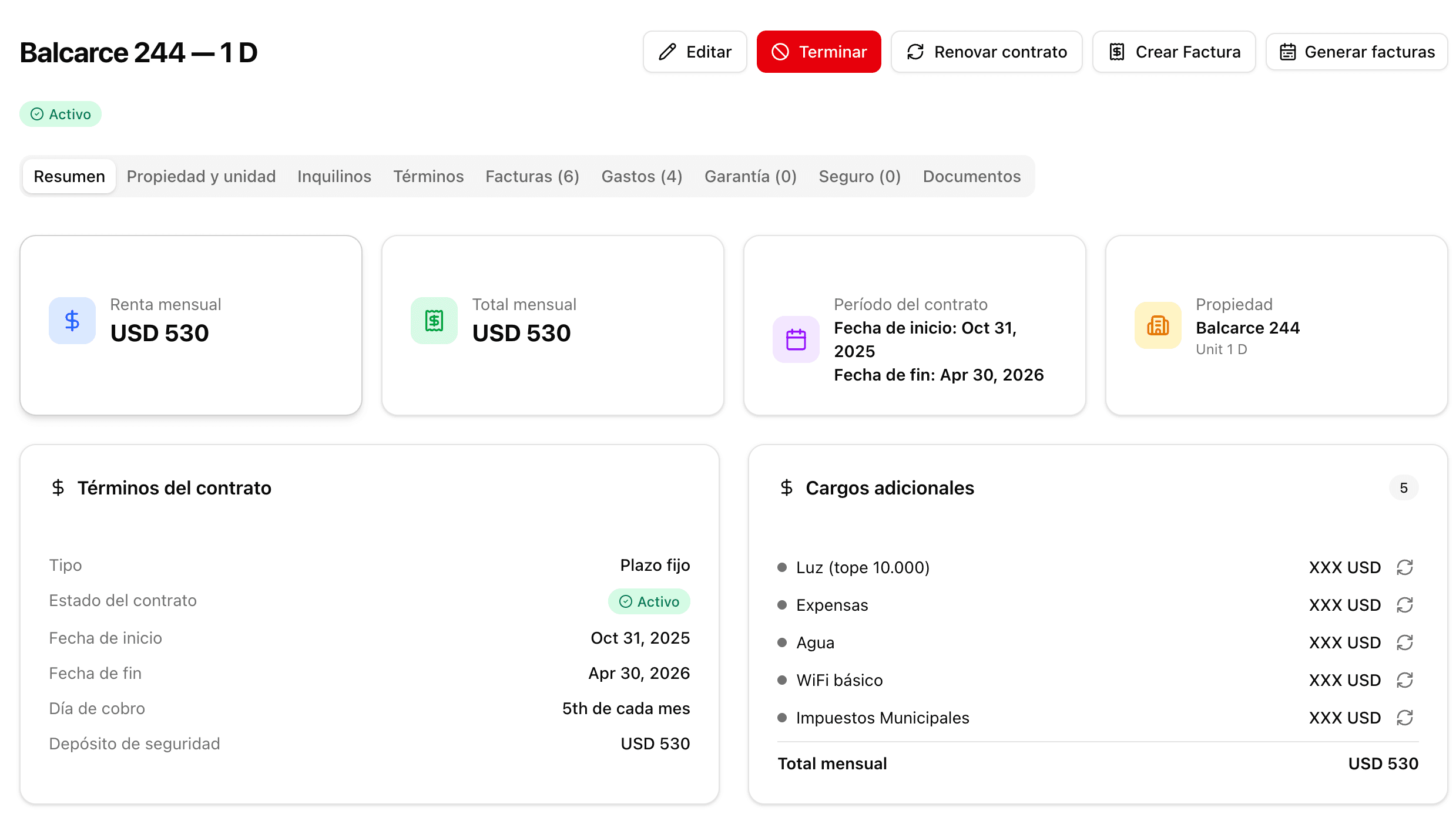This screenshot has width=1456, height=821.
Task: Open the Documentos tab
Action: click(972, 176)
